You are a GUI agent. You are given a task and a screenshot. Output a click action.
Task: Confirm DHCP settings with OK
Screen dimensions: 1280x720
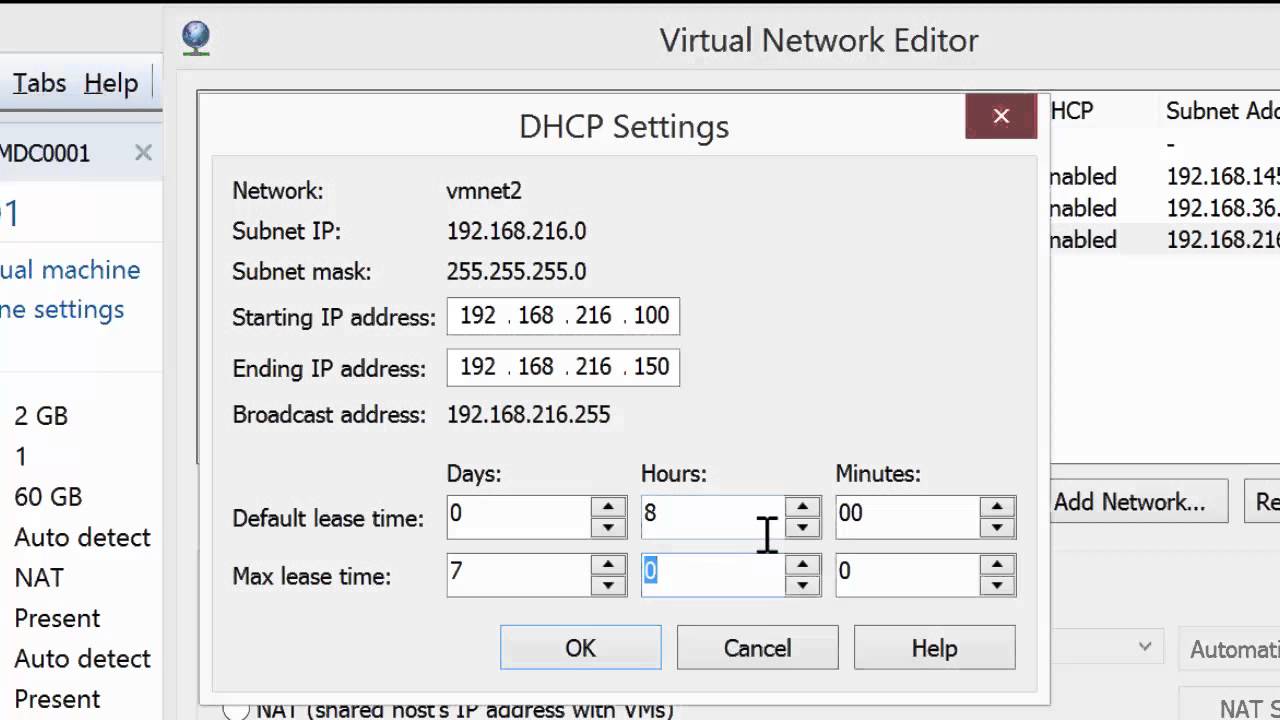tap(581, 648)
